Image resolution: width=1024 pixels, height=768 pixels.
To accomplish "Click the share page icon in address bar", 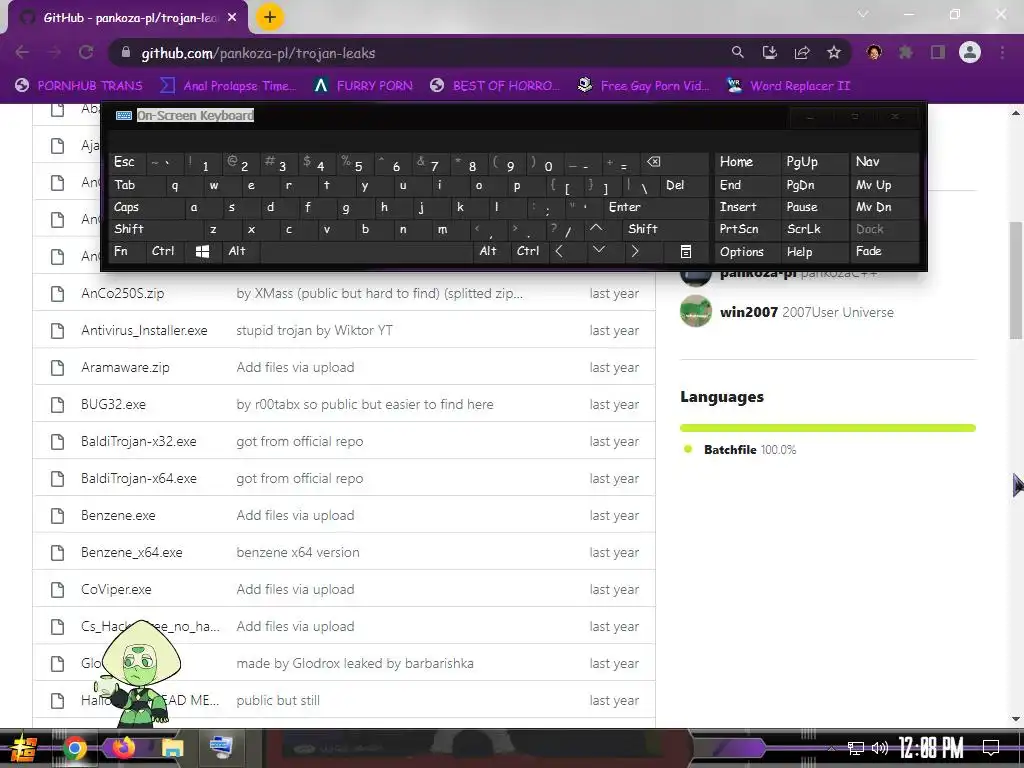I will [x=802, y=53].
